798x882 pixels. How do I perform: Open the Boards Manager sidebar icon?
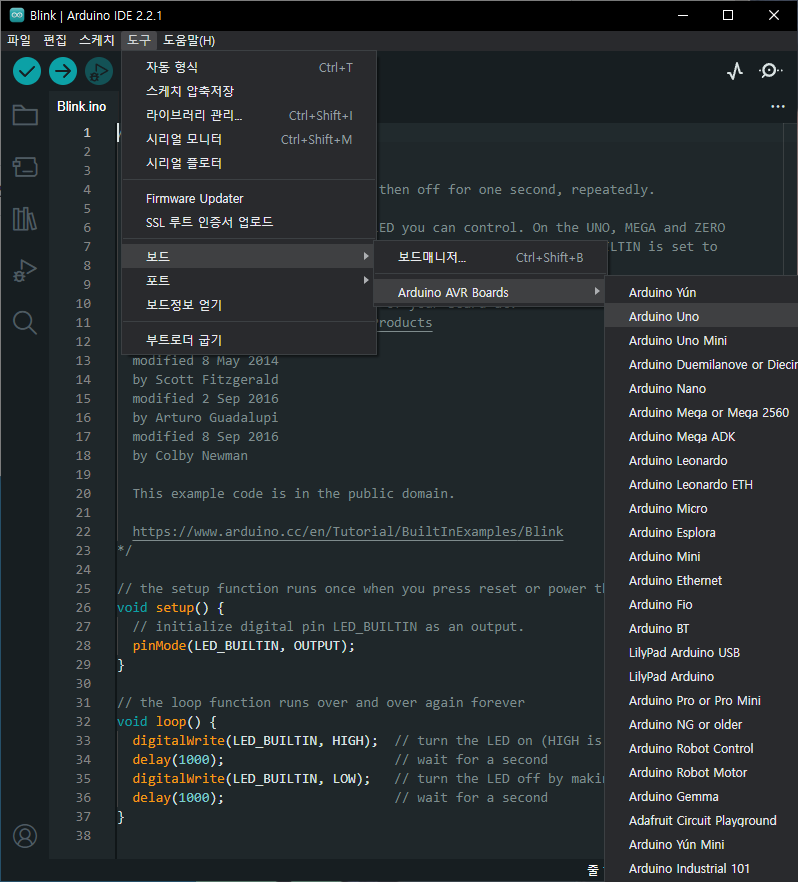[25, 167]
